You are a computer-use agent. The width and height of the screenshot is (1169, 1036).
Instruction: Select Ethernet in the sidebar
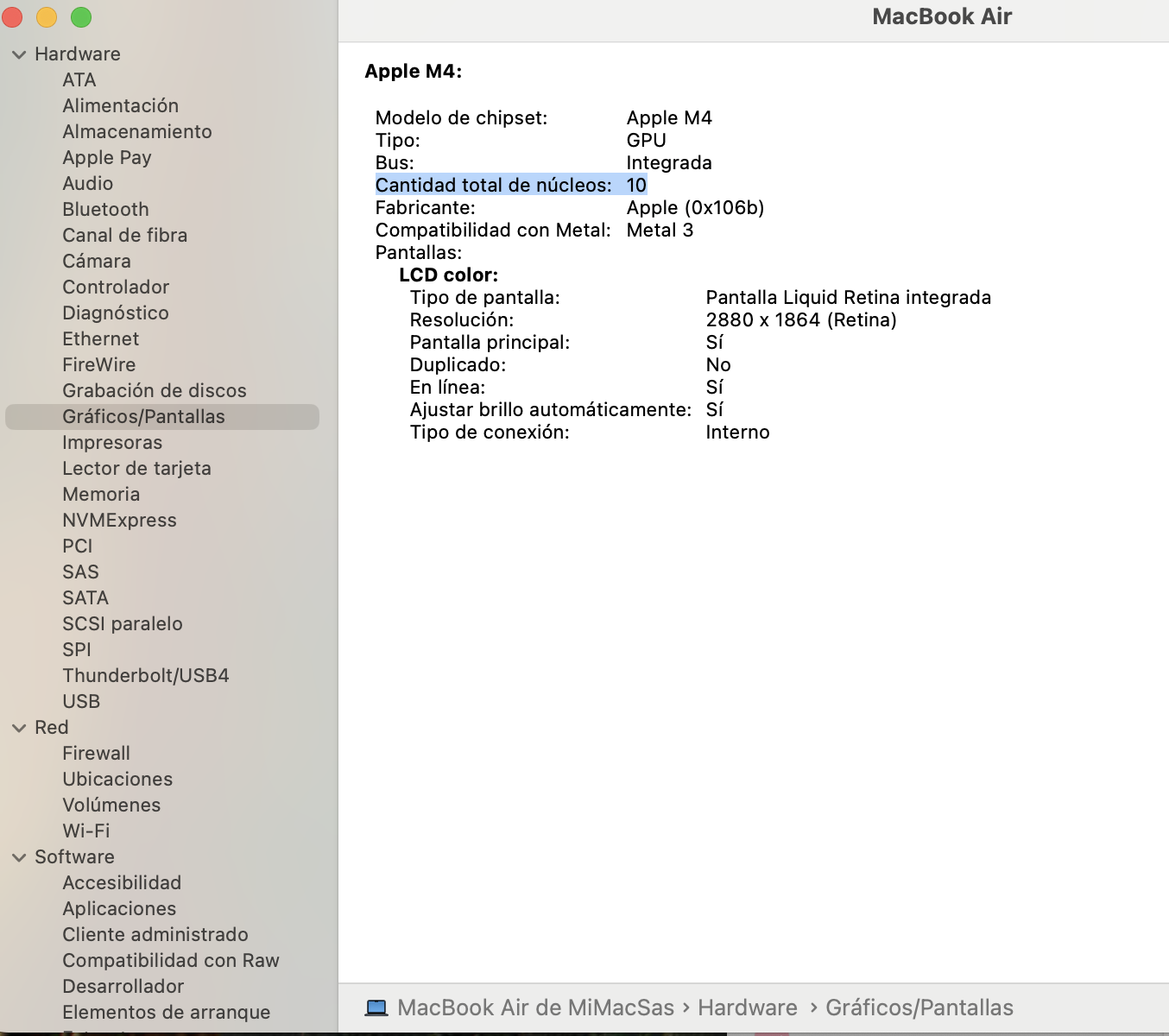click(101, 338)
